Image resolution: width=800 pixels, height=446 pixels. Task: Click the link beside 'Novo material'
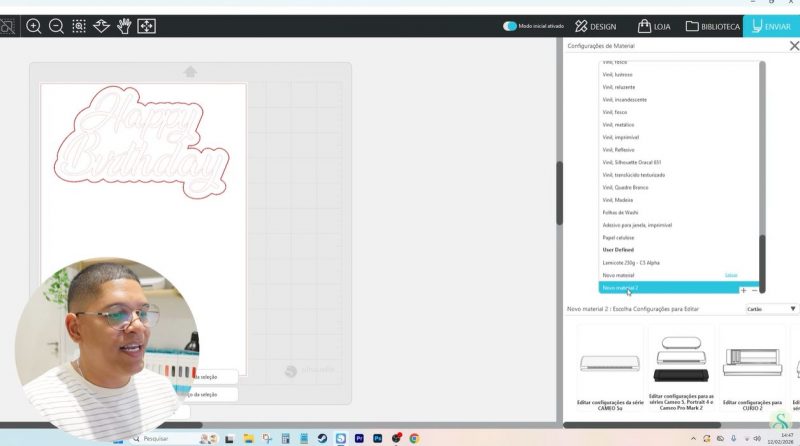[731, 275]
